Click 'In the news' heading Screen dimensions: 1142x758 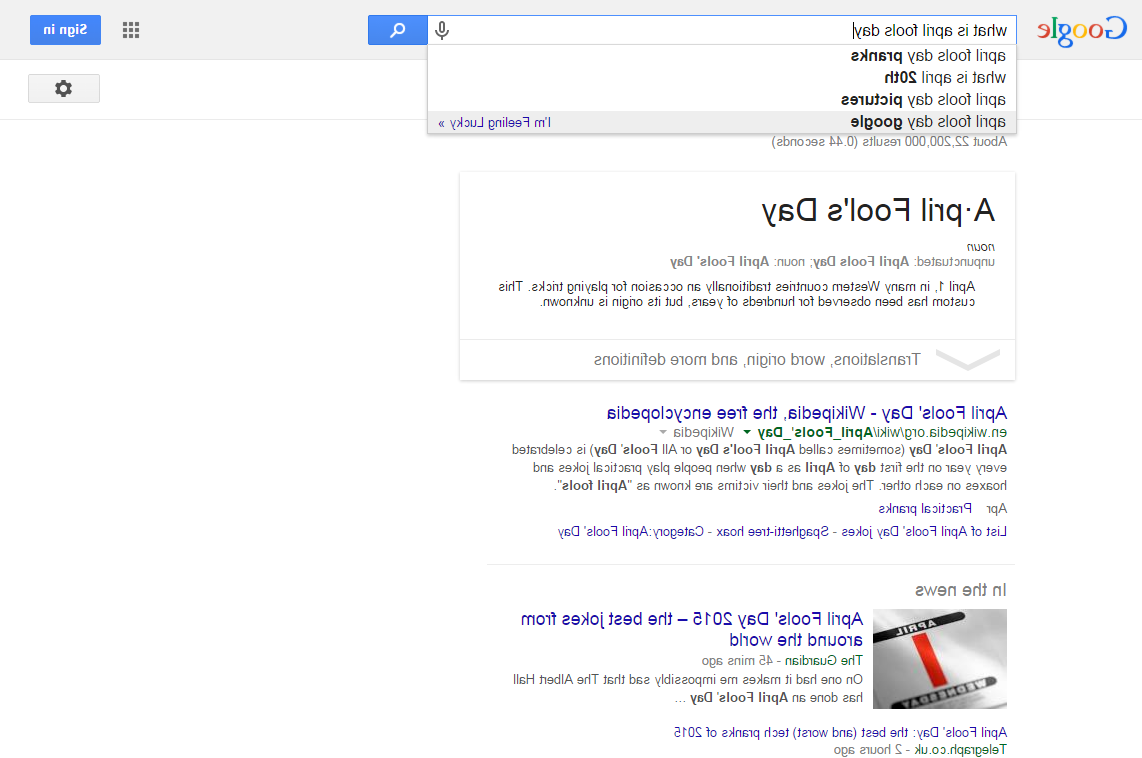pos(961,590)
